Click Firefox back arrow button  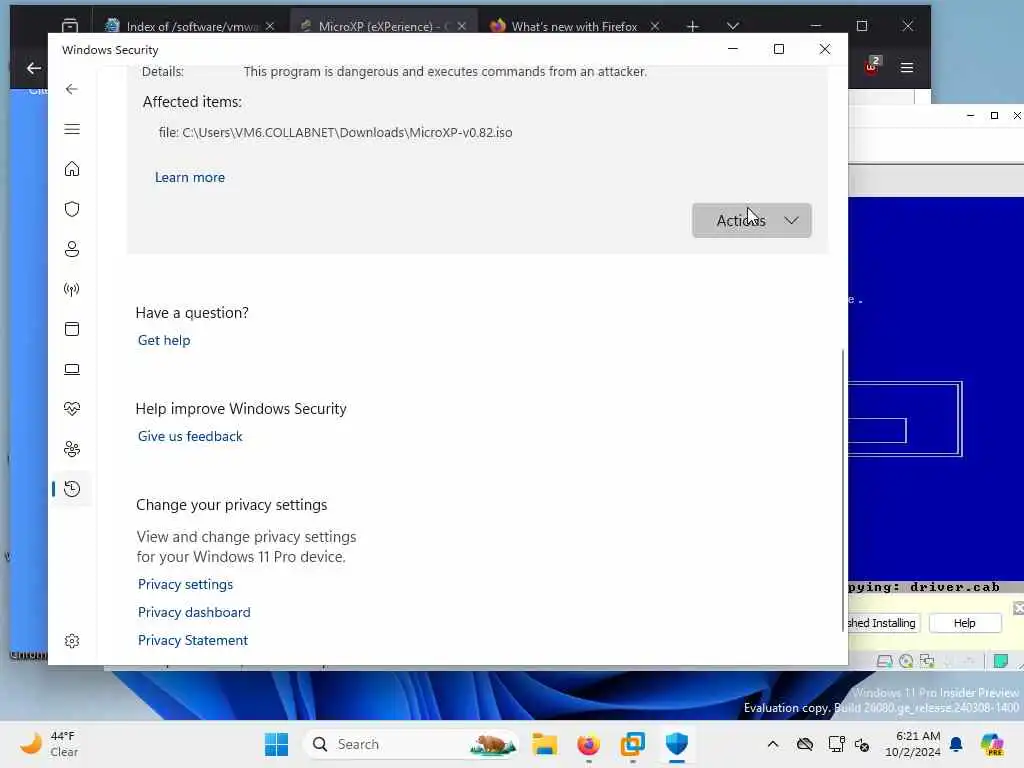pyautogui.click(x=34, y=68)
